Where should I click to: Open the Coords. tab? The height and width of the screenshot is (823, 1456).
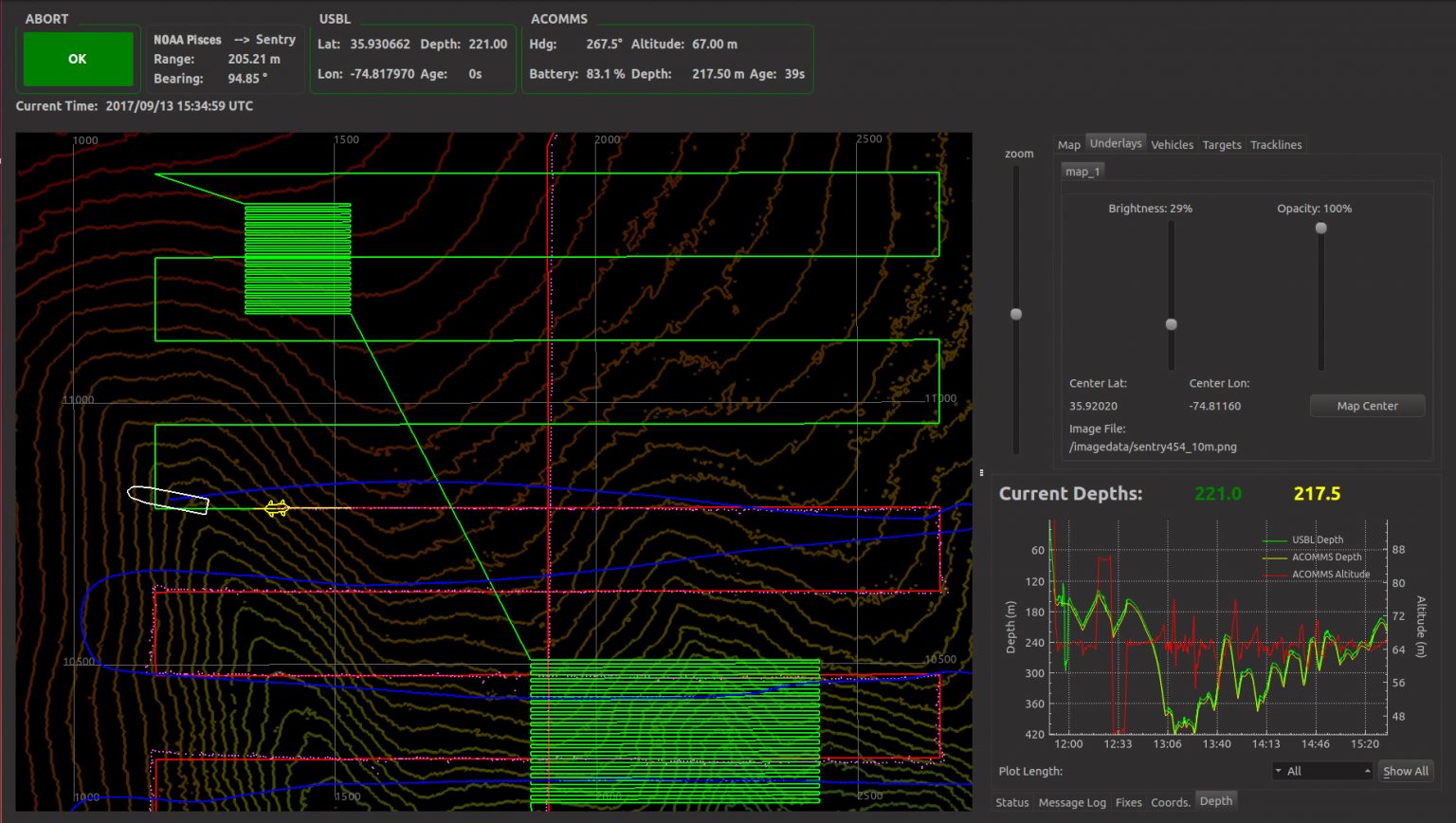coord(1170,802)
